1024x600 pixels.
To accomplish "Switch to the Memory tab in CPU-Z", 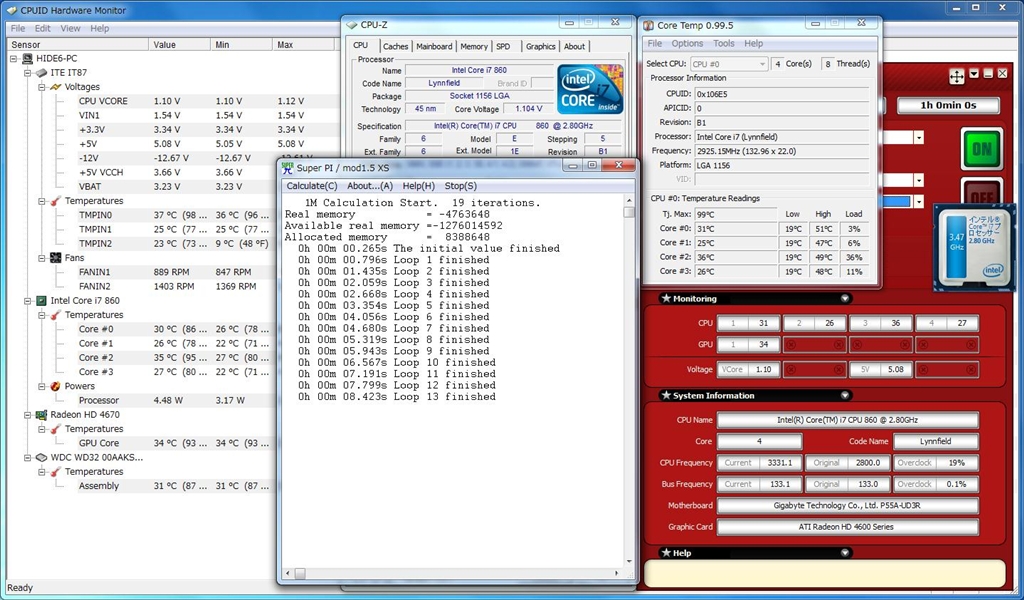I will [x=473, y=46].
